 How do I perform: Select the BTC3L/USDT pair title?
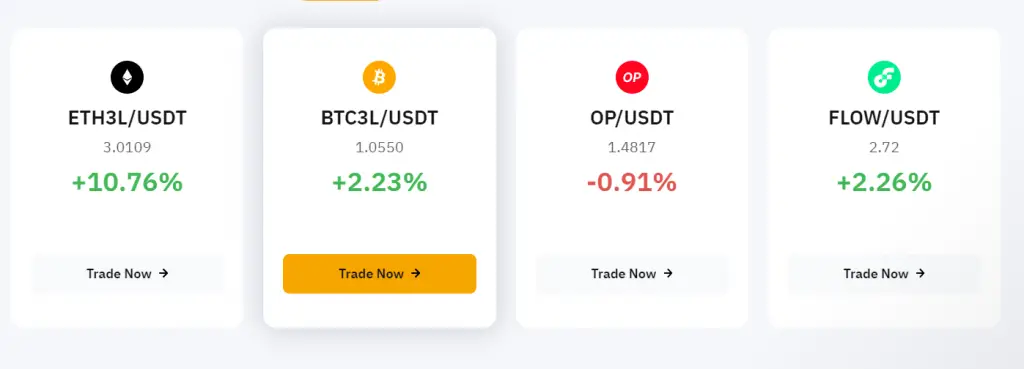pyautogui.click(x=379, y=118)
